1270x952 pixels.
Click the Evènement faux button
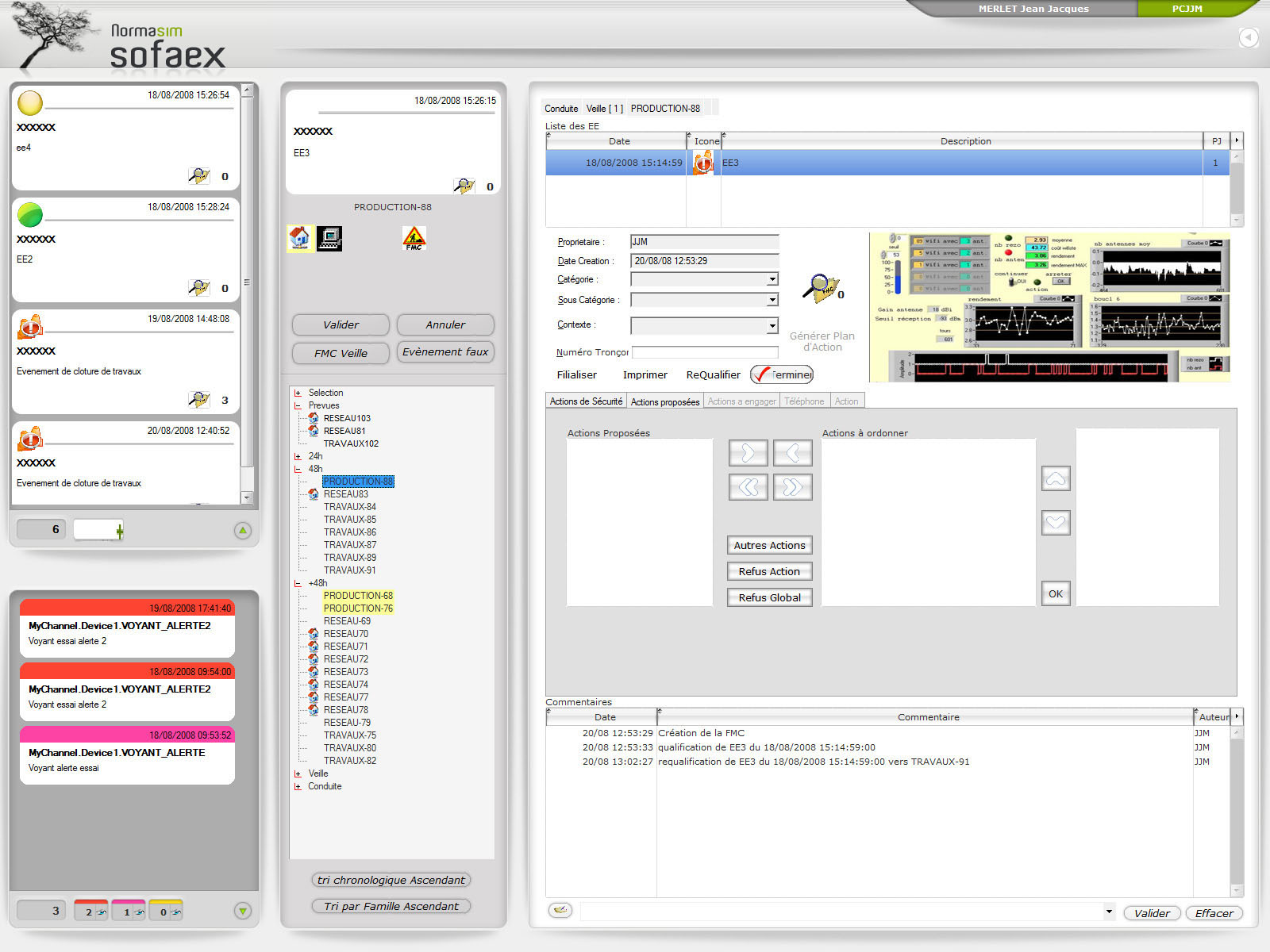click(445, 352)
